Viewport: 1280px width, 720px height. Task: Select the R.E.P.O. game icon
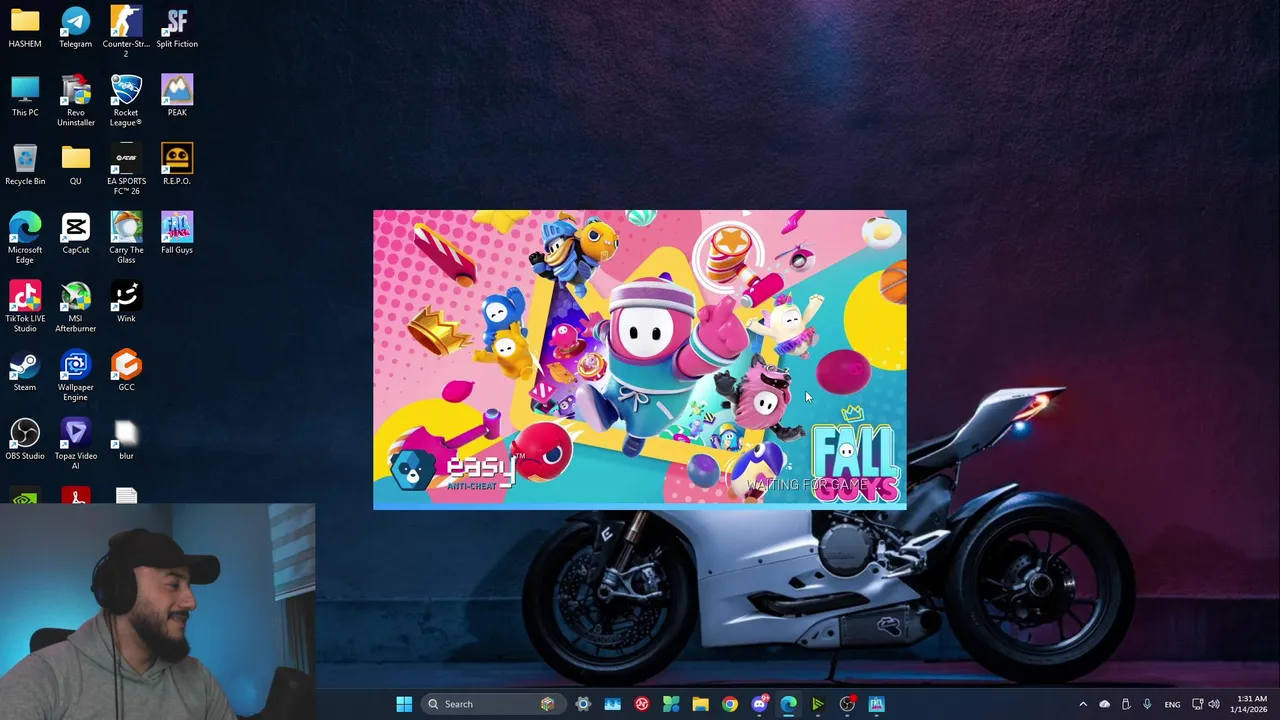click(x=177, y=165)
